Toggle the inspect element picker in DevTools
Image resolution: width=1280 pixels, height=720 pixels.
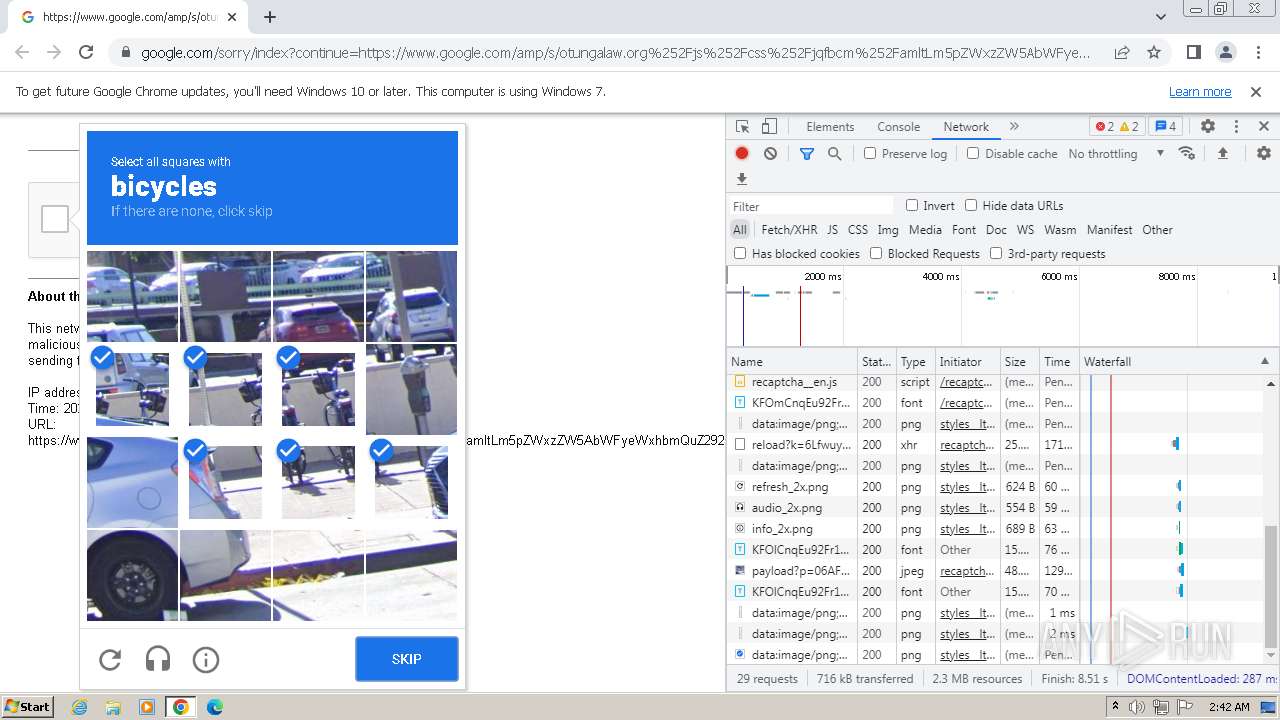coord(742,127)
